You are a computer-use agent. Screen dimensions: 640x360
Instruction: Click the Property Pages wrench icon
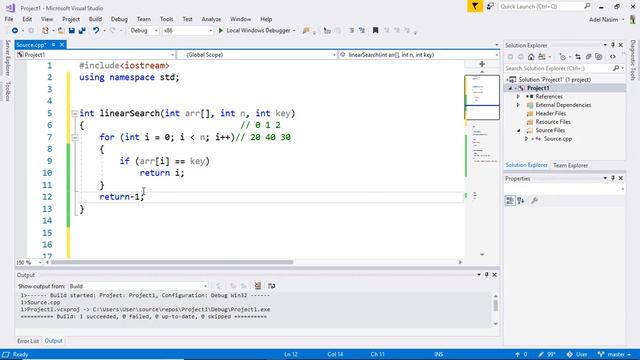[534, 200]
